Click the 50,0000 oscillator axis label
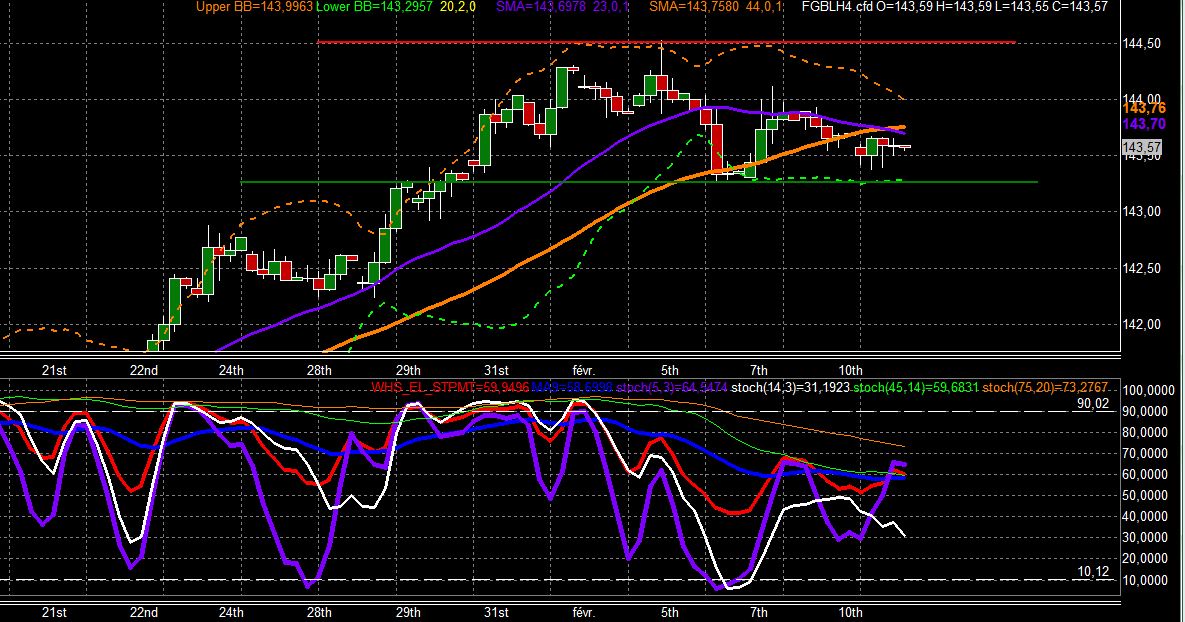Image resolution: width=1185 pixels, height=622 pixels. [x=1149, y=496]
